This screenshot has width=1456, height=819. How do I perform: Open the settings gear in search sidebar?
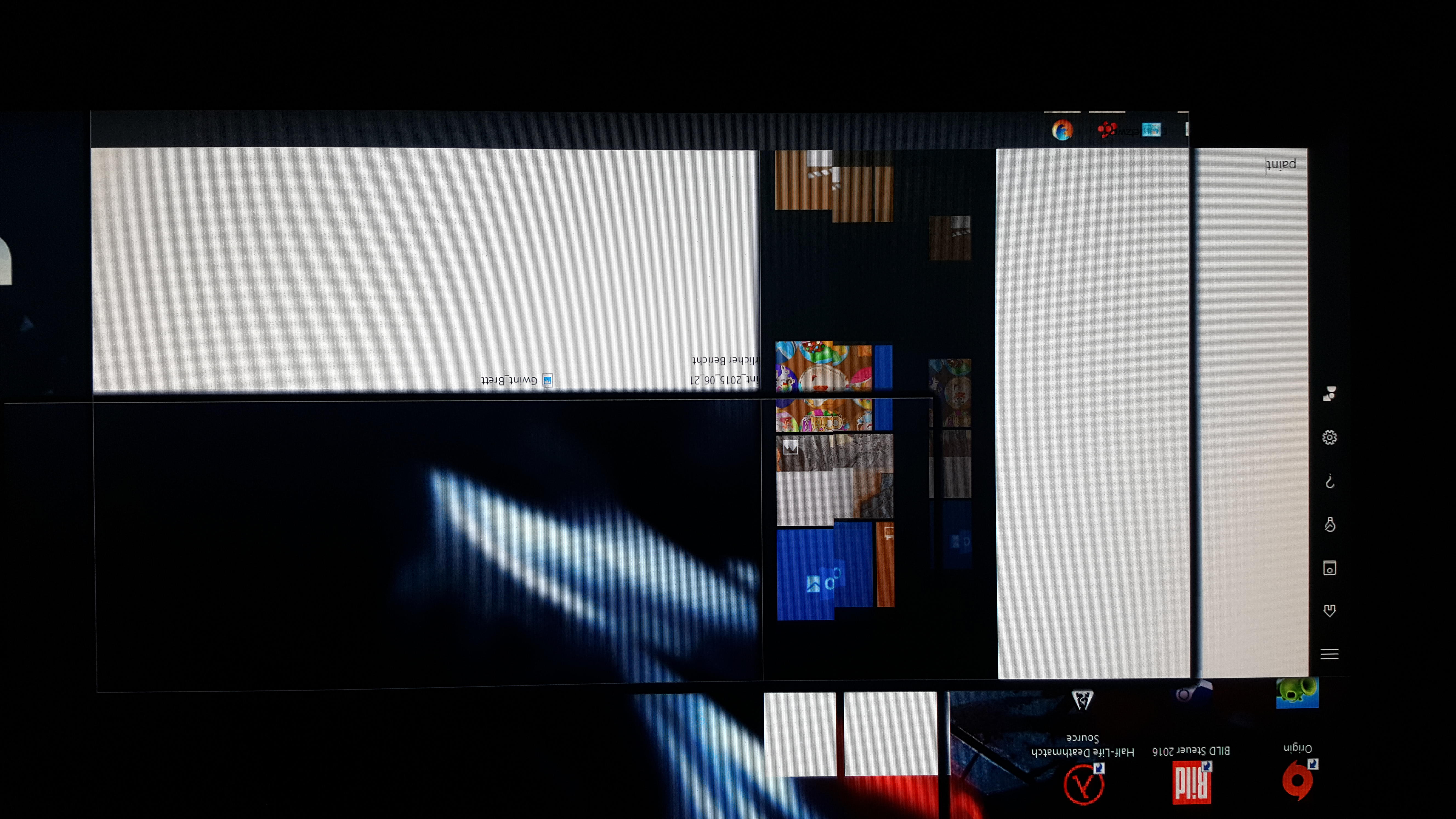pos(1329,438)
